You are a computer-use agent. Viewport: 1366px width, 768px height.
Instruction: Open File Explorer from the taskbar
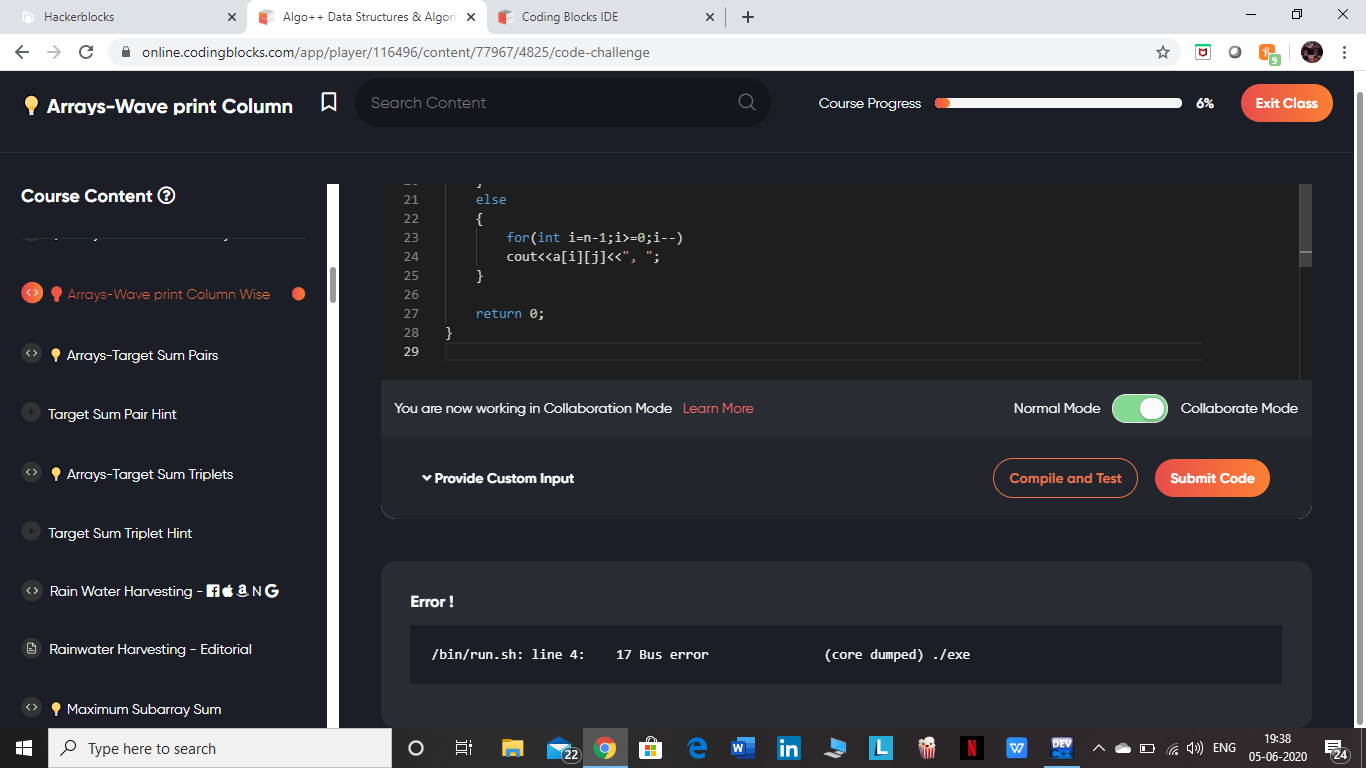click(512, 748)
